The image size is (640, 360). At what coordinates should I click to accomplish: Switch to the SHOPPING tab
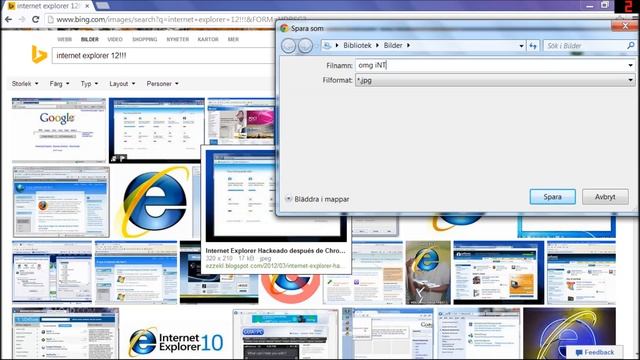[x=144, y=39]
